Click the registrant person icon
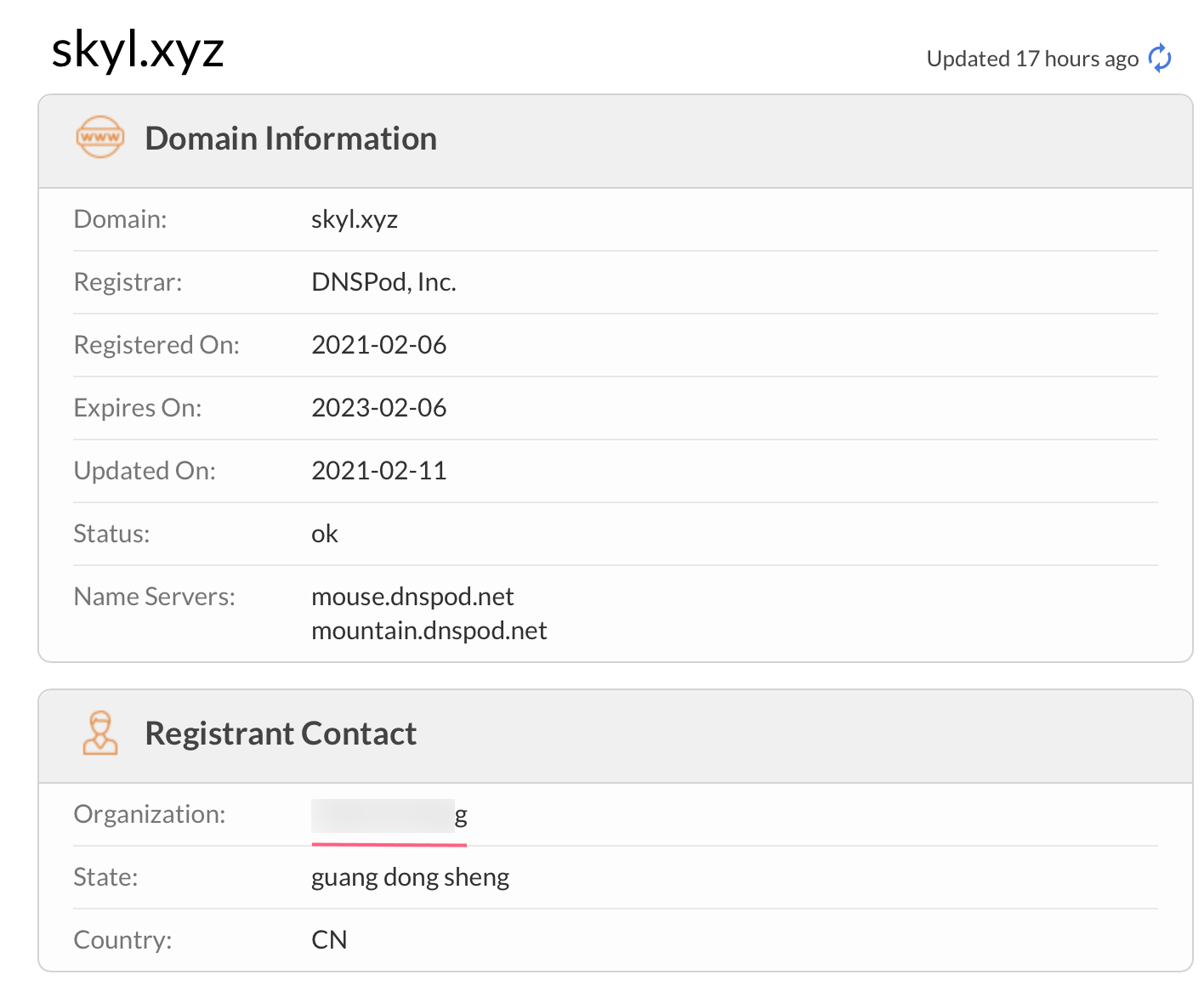 100,733
